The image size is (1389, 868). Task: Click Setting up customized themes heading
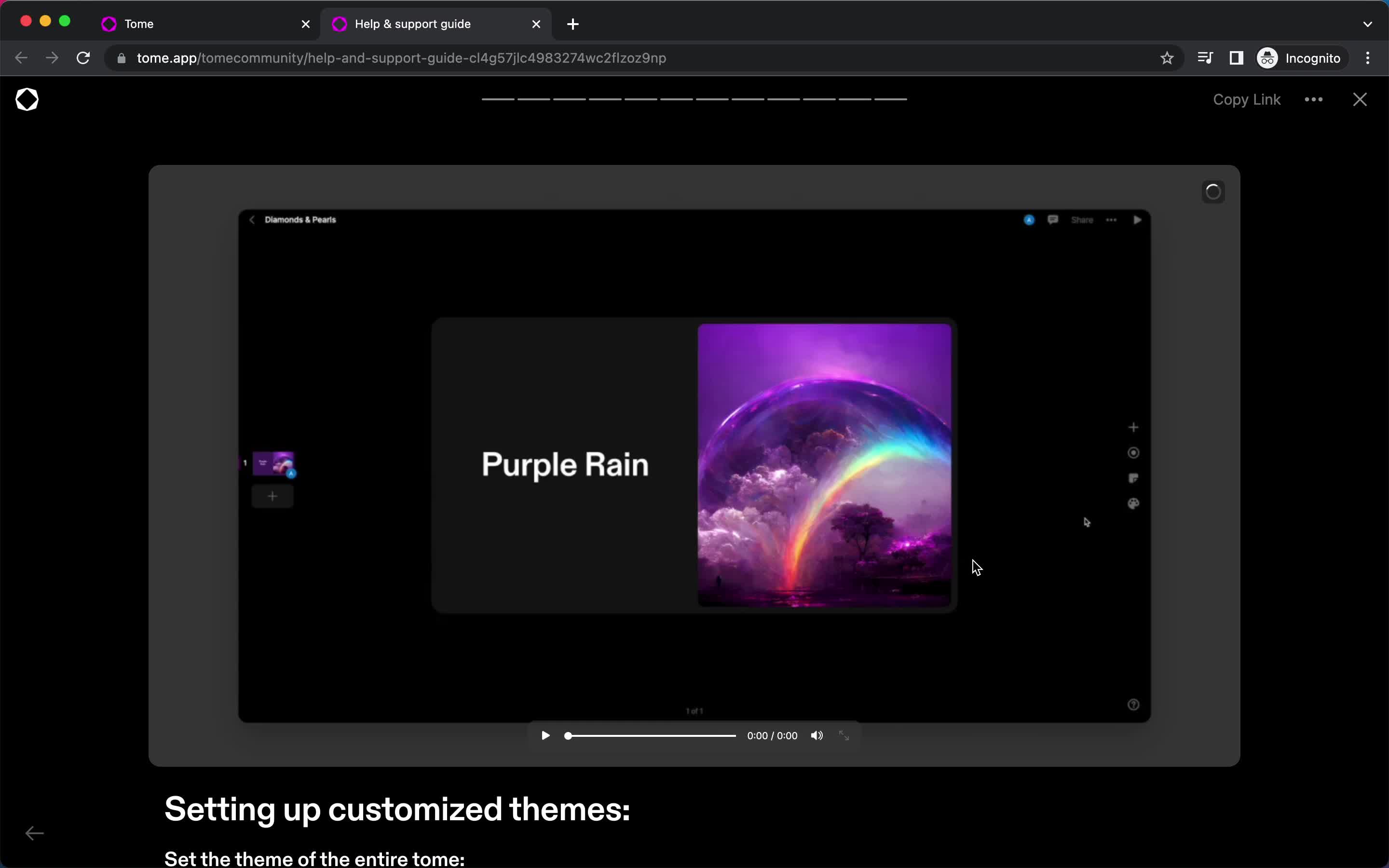397,810
